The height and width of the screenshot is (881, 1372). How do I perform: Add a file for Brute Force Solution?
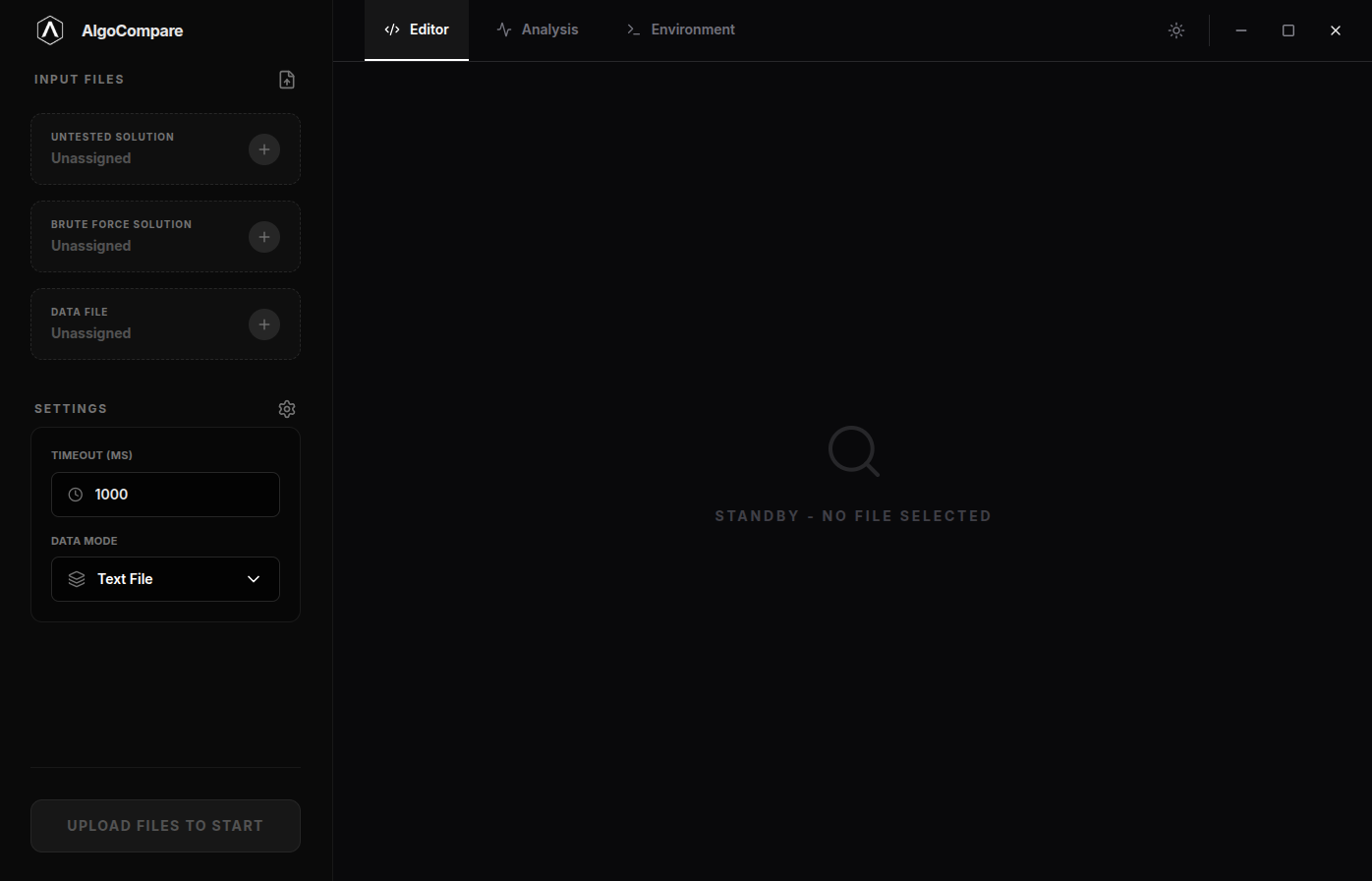click(264, 237)
